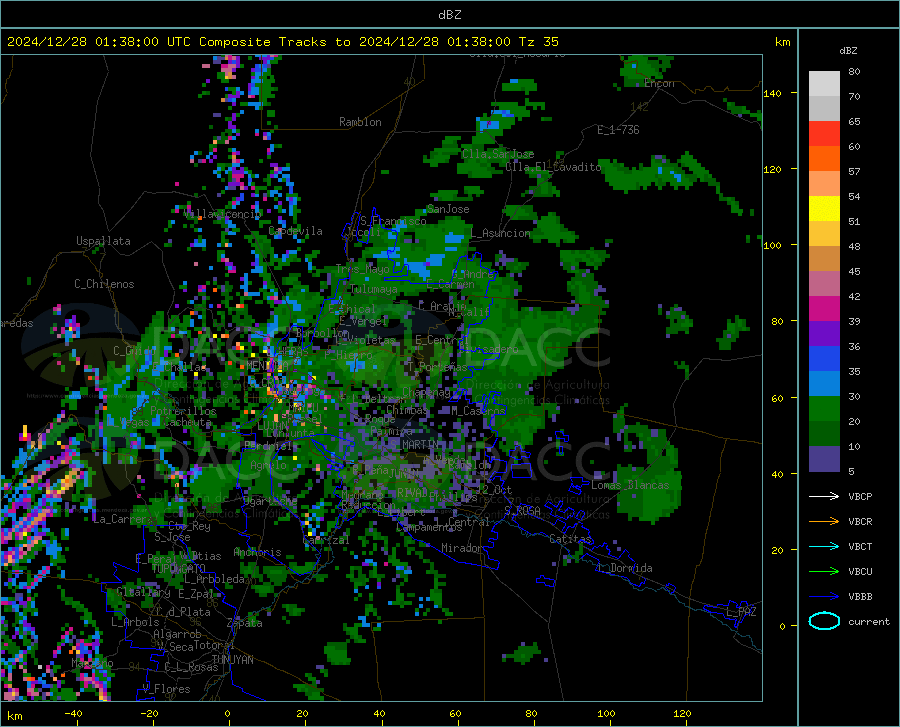Viewport: 900px width, 727px height.
Task: Click the Mirador map label
Action: coord(461,548)
